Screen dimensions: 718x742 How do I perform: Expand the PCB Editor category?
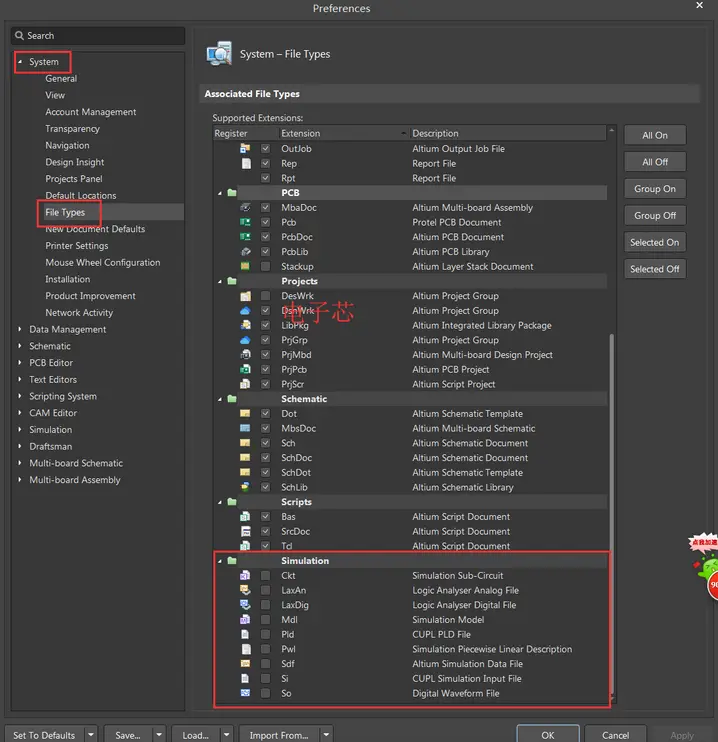pos(20,362)
